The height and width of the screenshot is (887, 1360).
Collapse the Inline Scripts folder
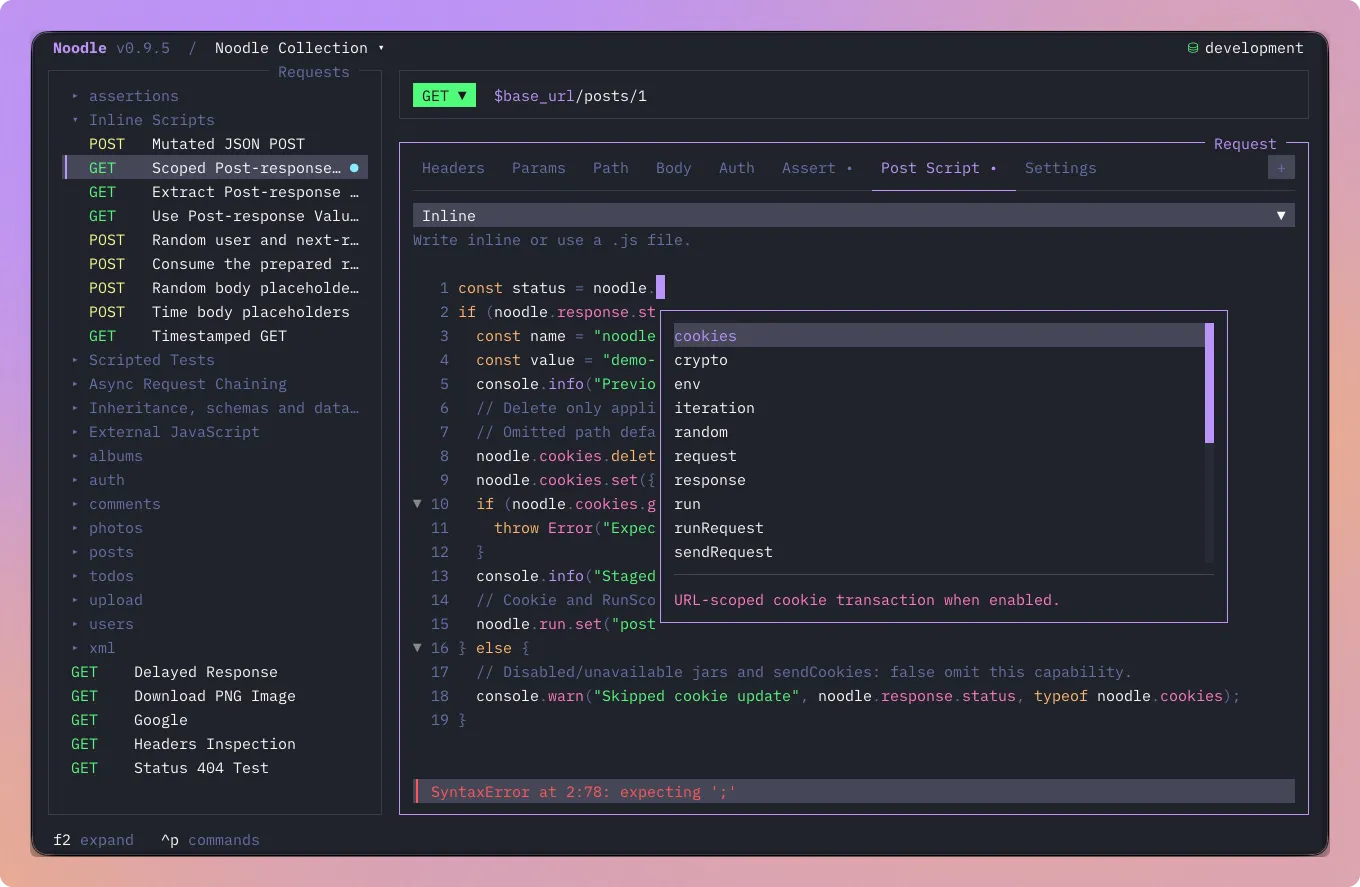click(x=143, y=120)
